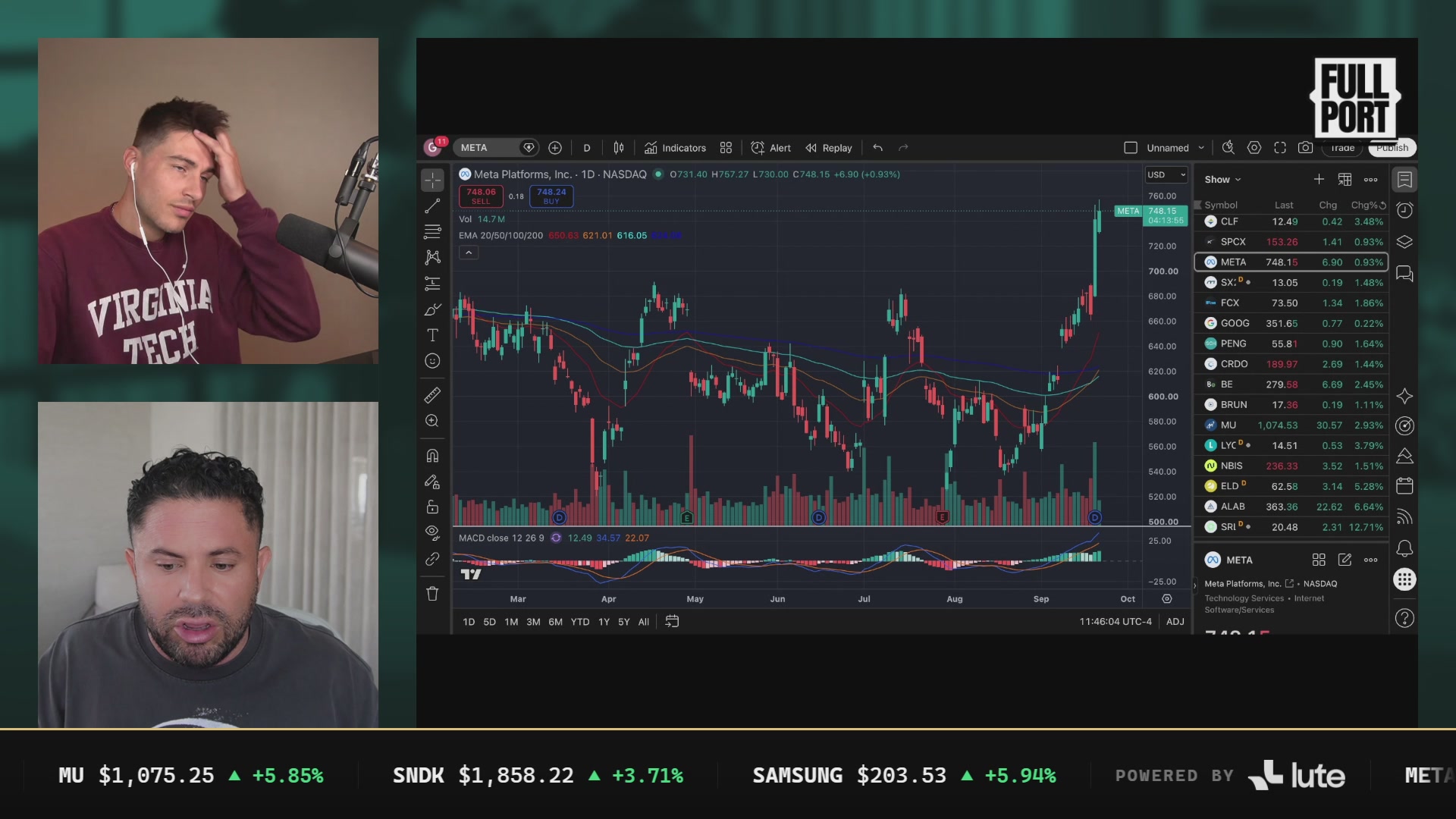Open the Unnamed layout dropdown arrow

coord(1201,148)
